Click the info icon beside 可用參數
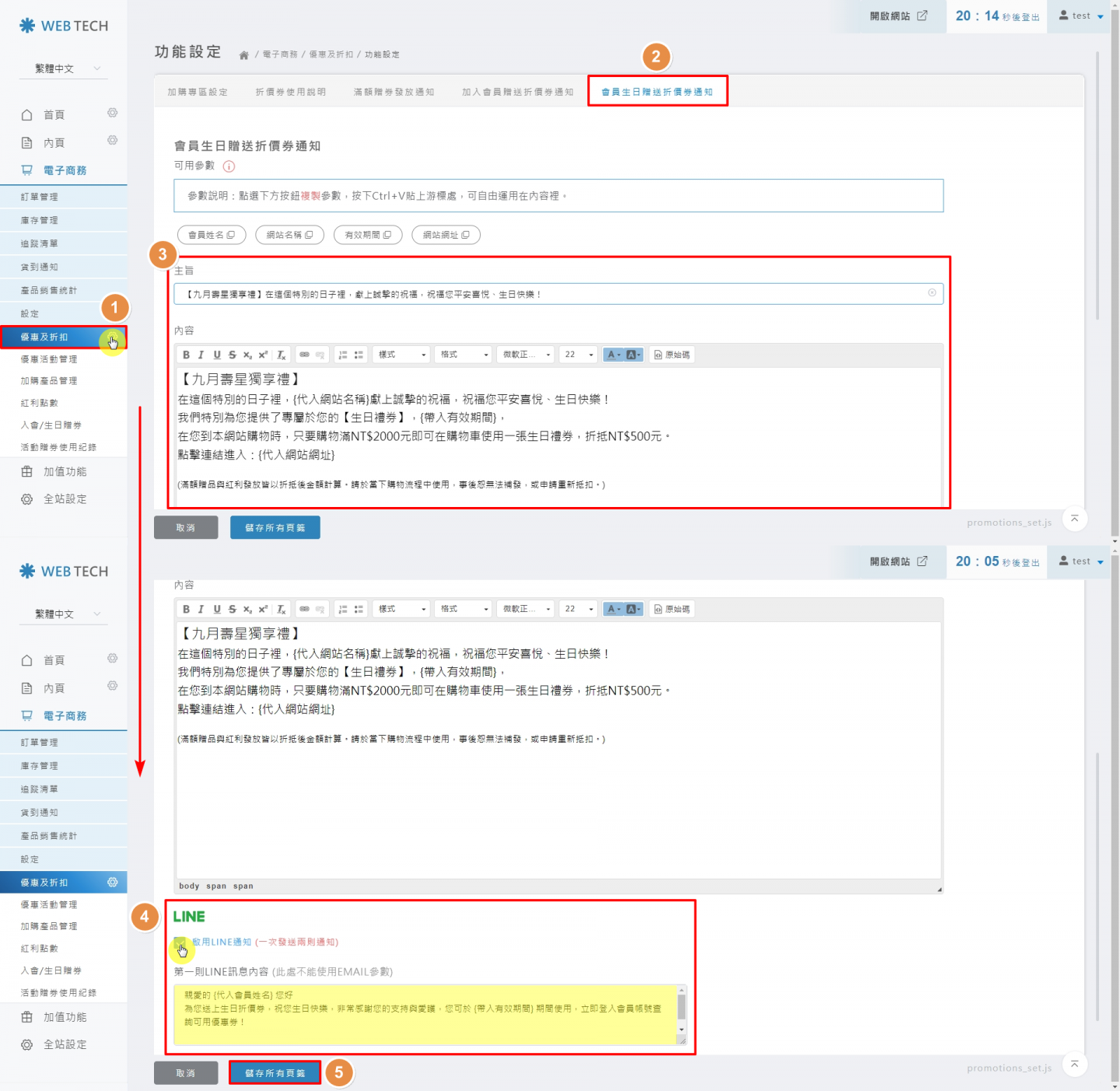This screenshot has width=1120, height=1091. pyautogui.click(x=229, y=166)
